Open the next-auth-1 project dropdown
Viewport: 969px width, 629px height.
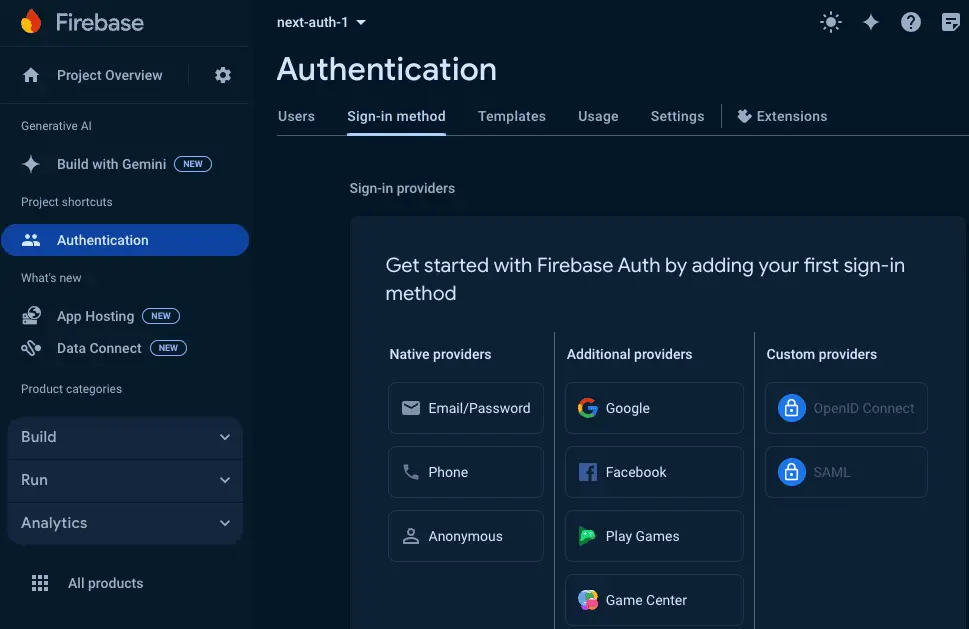click(x=321, y=22)
